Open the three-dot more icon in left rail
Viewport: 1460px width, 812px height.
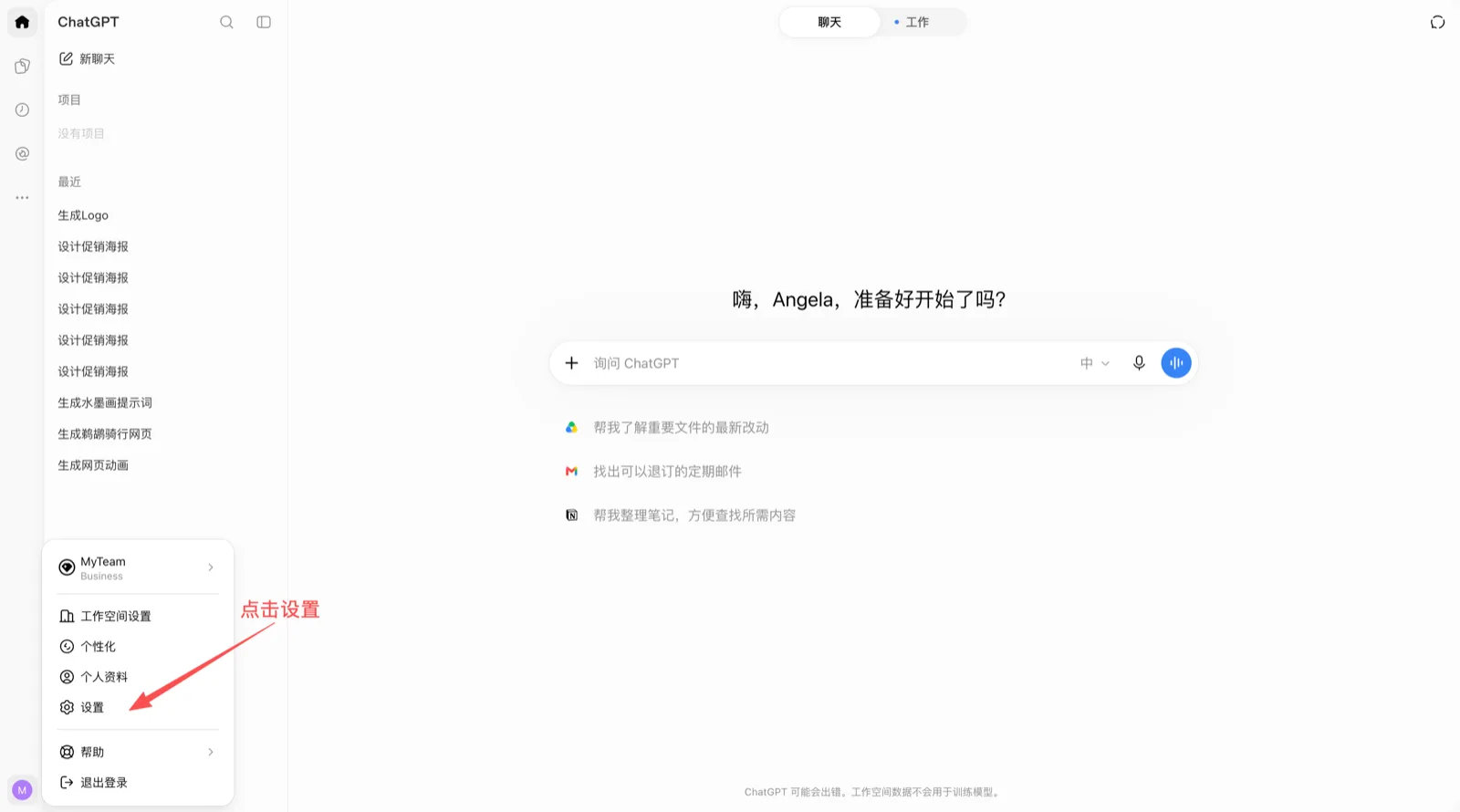[x=22, y=197]
